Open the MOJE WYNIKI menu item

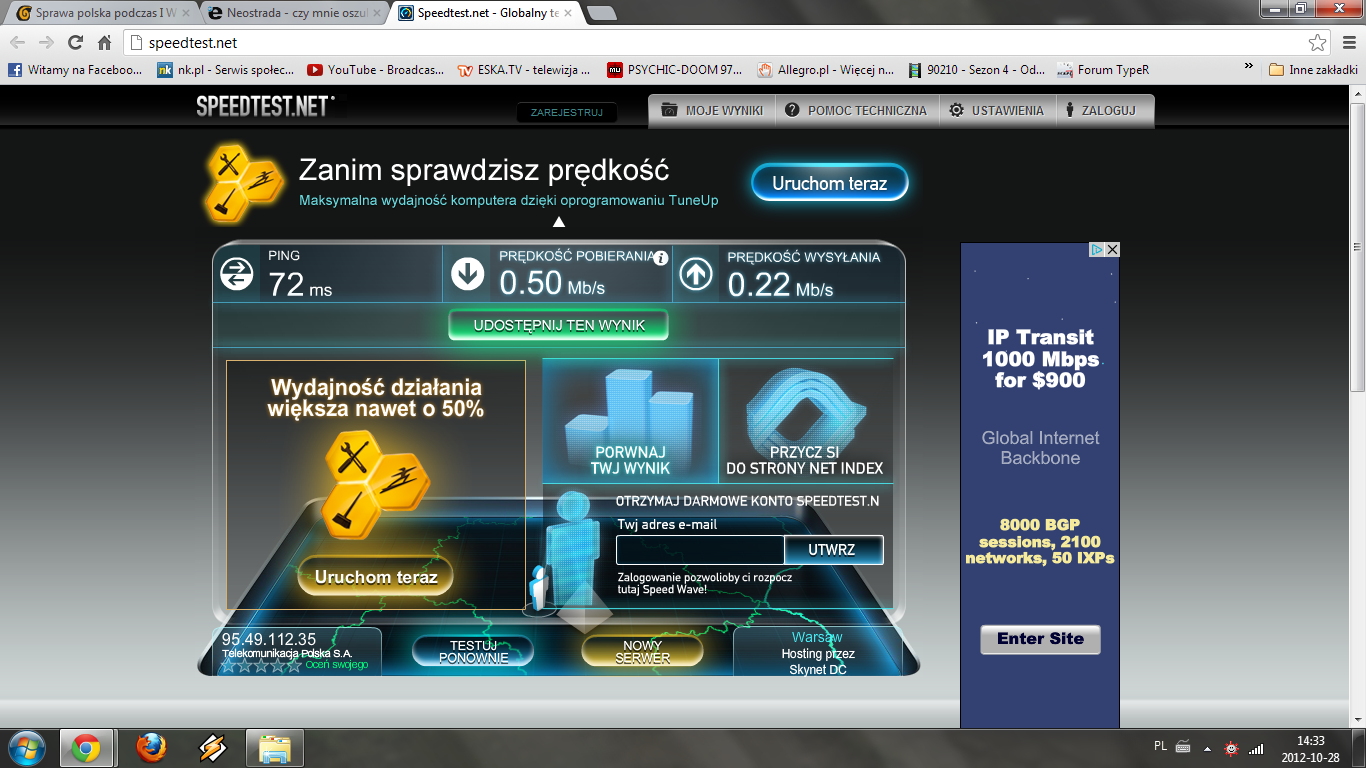(x=712, y=111)
